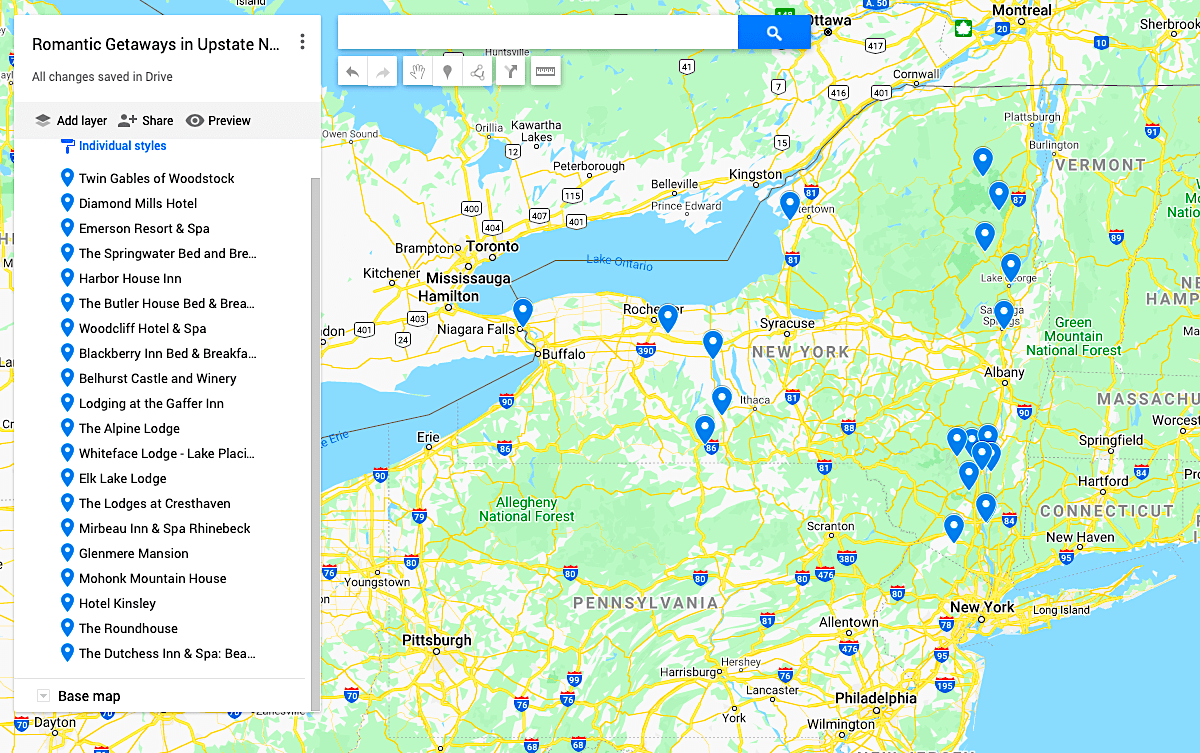Image resolution: width=1200 pixels, height=753 pixels.
Task: Select Whiteface Lodge - Lake Placid entry
Action: [x=167, y=453]
